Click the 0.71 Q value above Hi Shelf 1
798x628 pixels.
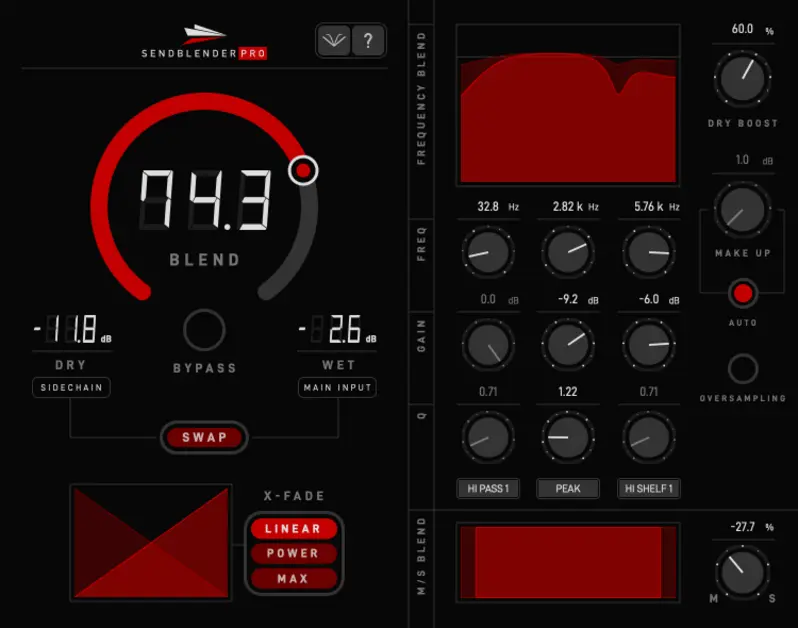tap(649, 391)
